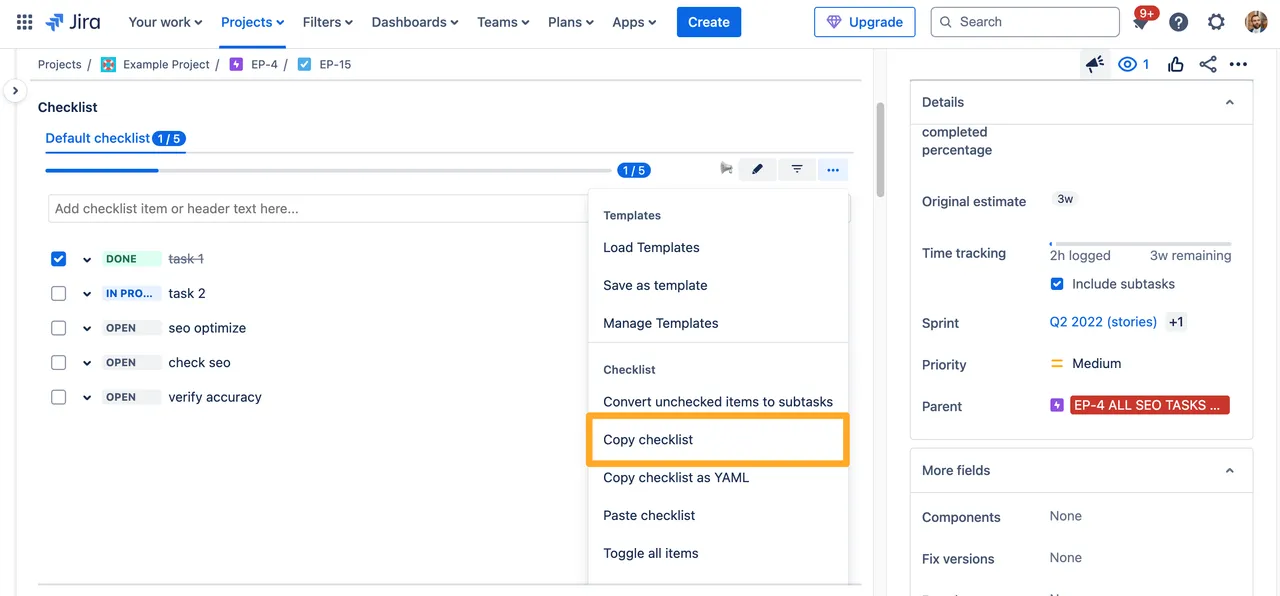Open the app switcher grid icon
This screenshot has width=1280, height=596.
tap(24, 22)
